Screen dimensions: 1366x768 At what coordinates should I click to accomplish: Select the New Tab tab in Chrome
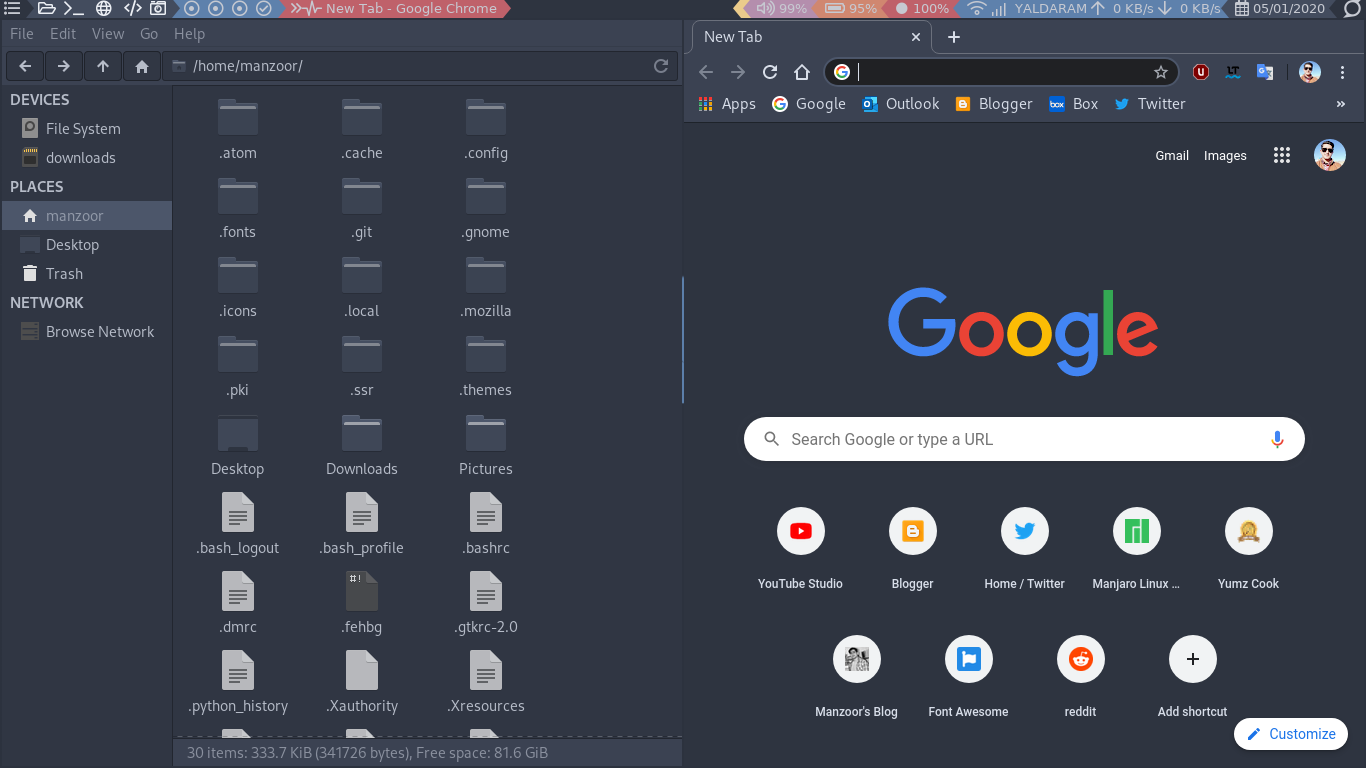(810, 37)
